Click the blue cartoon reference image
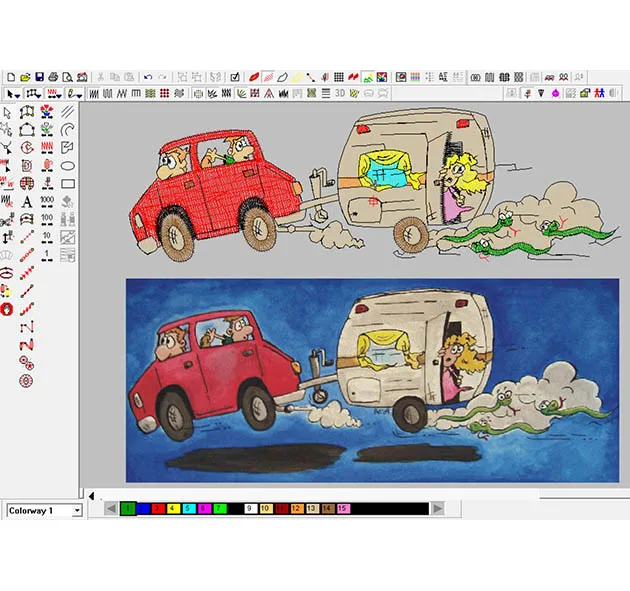This screenshot has height=591, width=630. [x=371, y=380]
